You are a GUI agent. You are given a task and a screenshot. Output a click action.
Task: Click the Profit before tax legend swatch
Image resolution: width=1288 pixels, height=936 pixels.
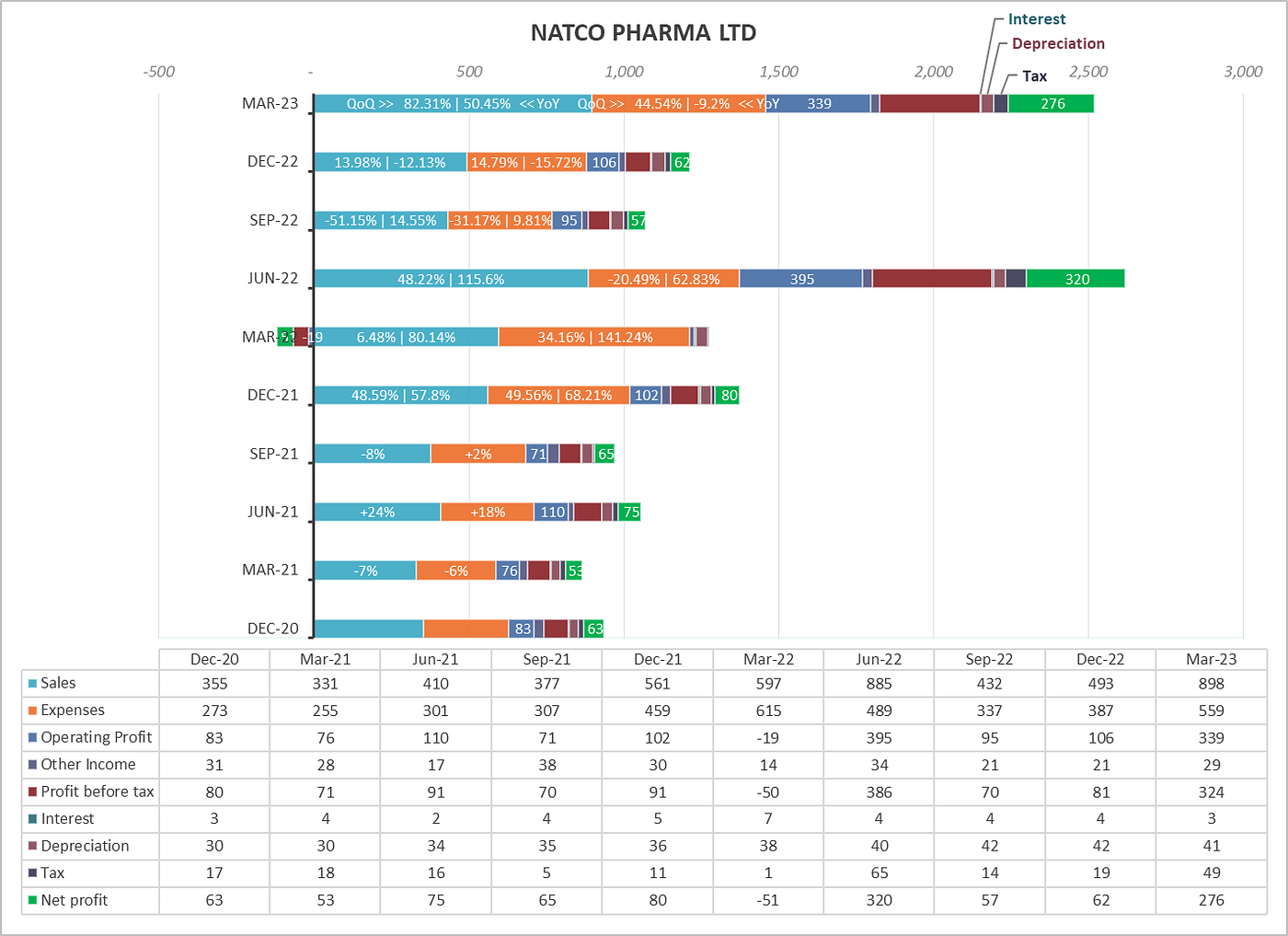click(33, 792)
